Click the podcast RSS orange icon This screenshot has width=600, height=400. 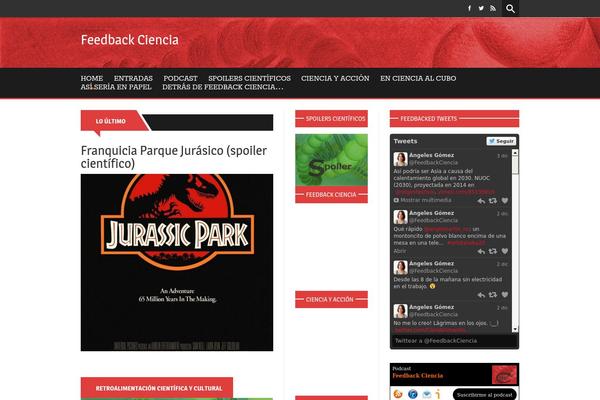pyautogui.click(x=398, y=394)
